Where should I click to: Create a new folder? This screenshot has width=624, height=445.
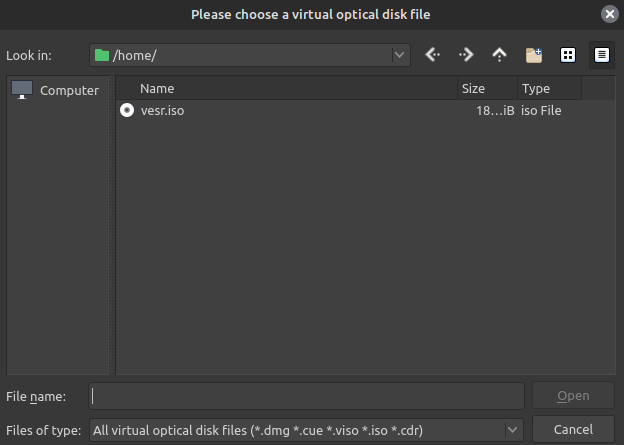coord(534,55)
